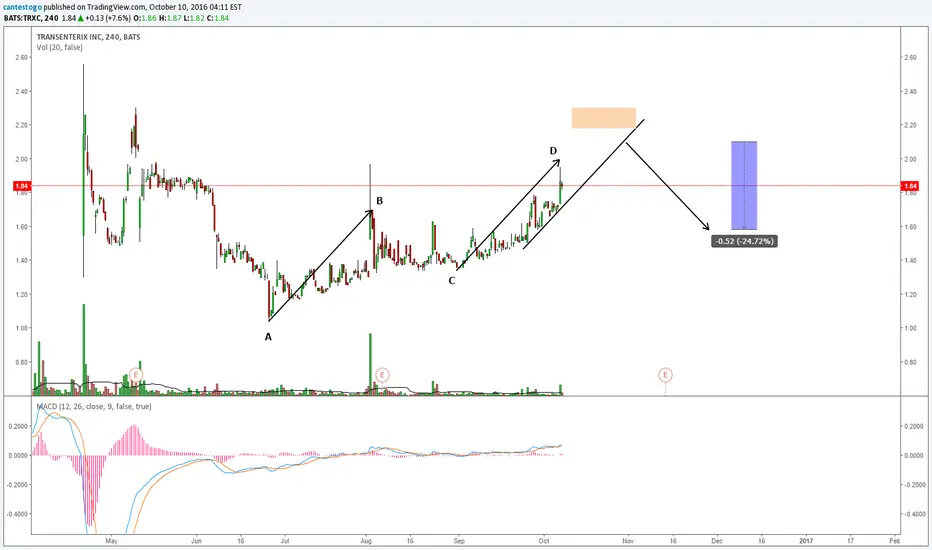Viewport: 932px width, 550px height.
Task: Click the "Dec" label on time axis
Action: [717, 541]
